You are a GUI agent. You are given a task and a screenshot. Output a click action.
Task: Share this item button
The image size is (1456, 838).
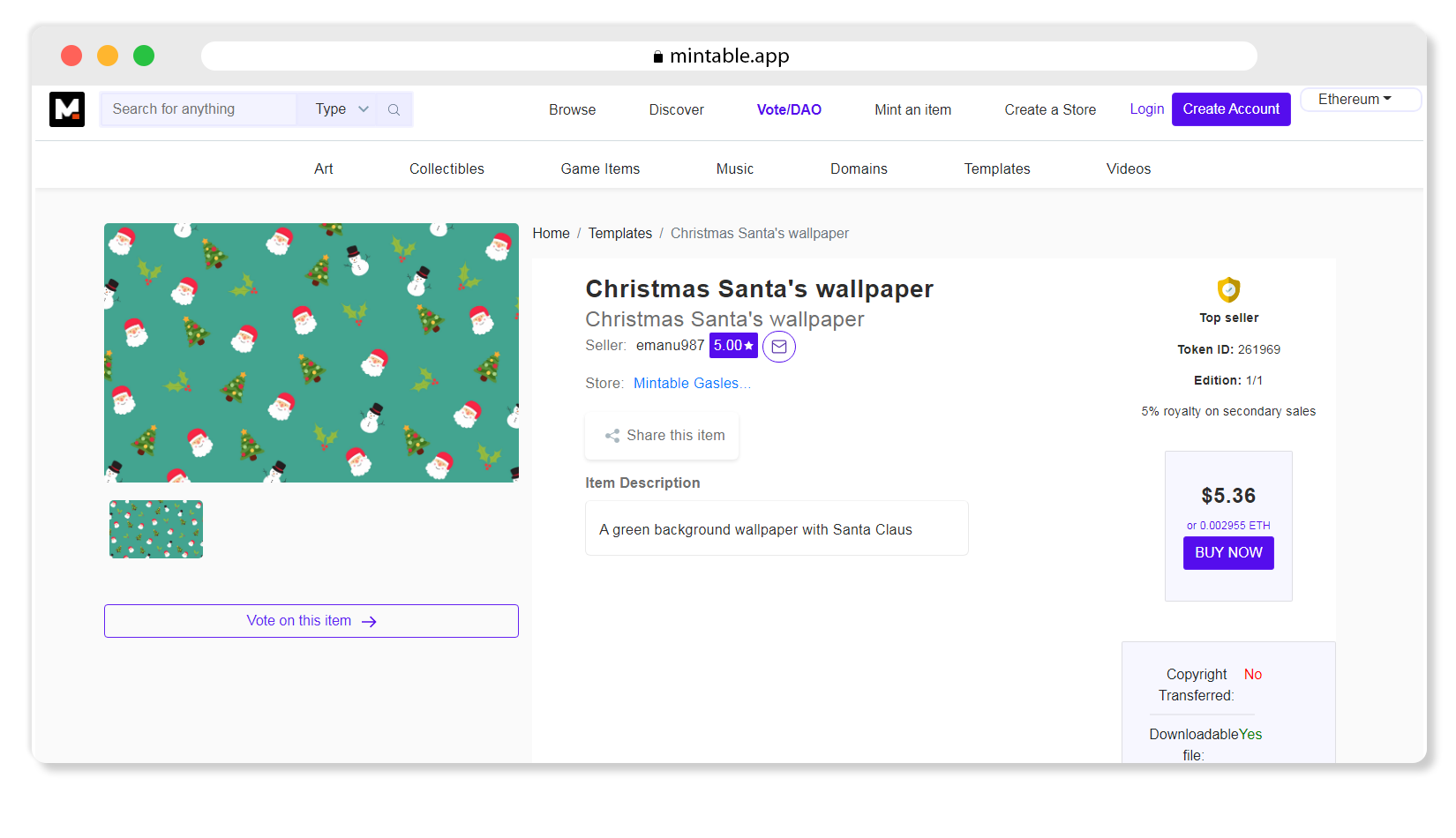tap(664, 436)
